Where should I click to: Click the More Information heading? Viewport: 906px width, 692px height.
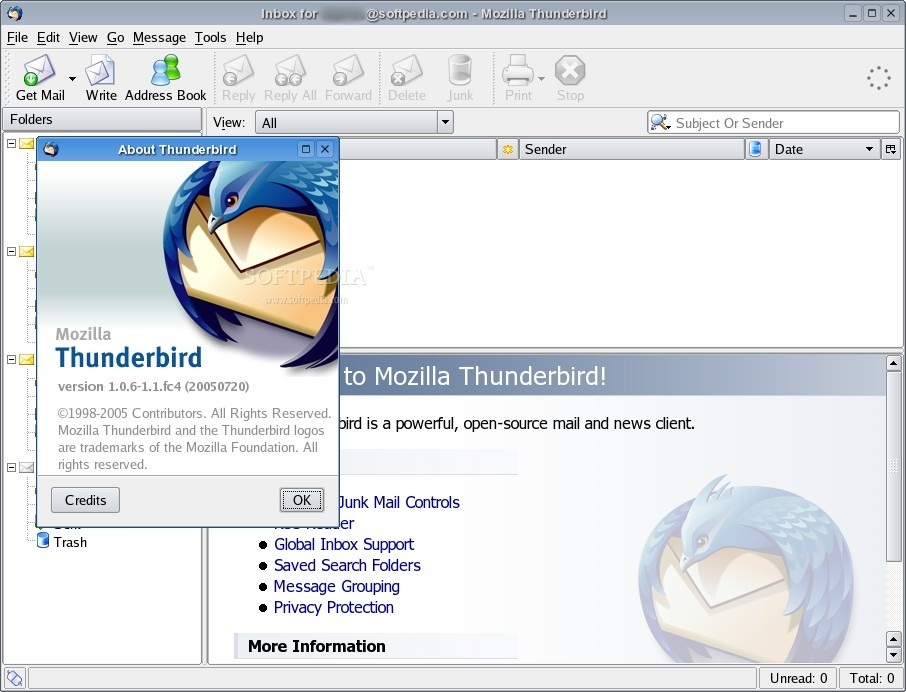tap(316, 646)
